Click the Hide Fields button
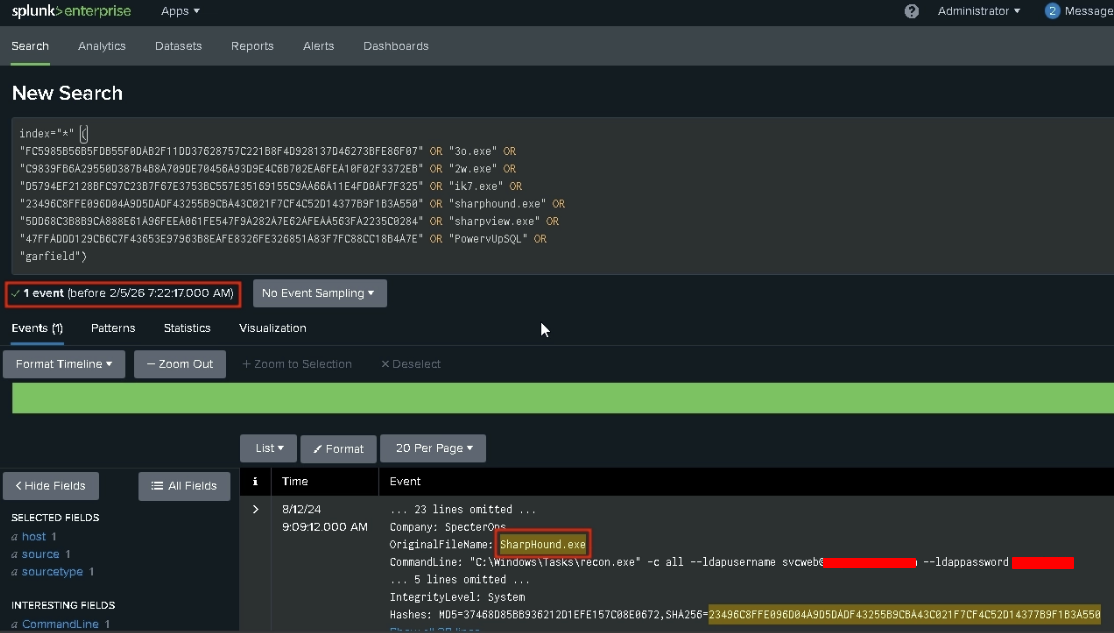The width and height of the screenshot is (1114, 633). click(x=50, y=486)
